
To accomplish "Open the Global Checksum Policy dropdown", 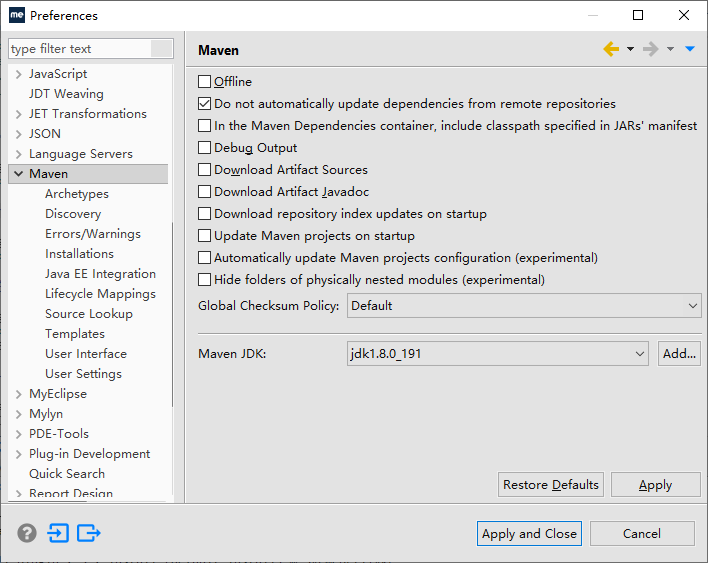I will pos(524,306).
